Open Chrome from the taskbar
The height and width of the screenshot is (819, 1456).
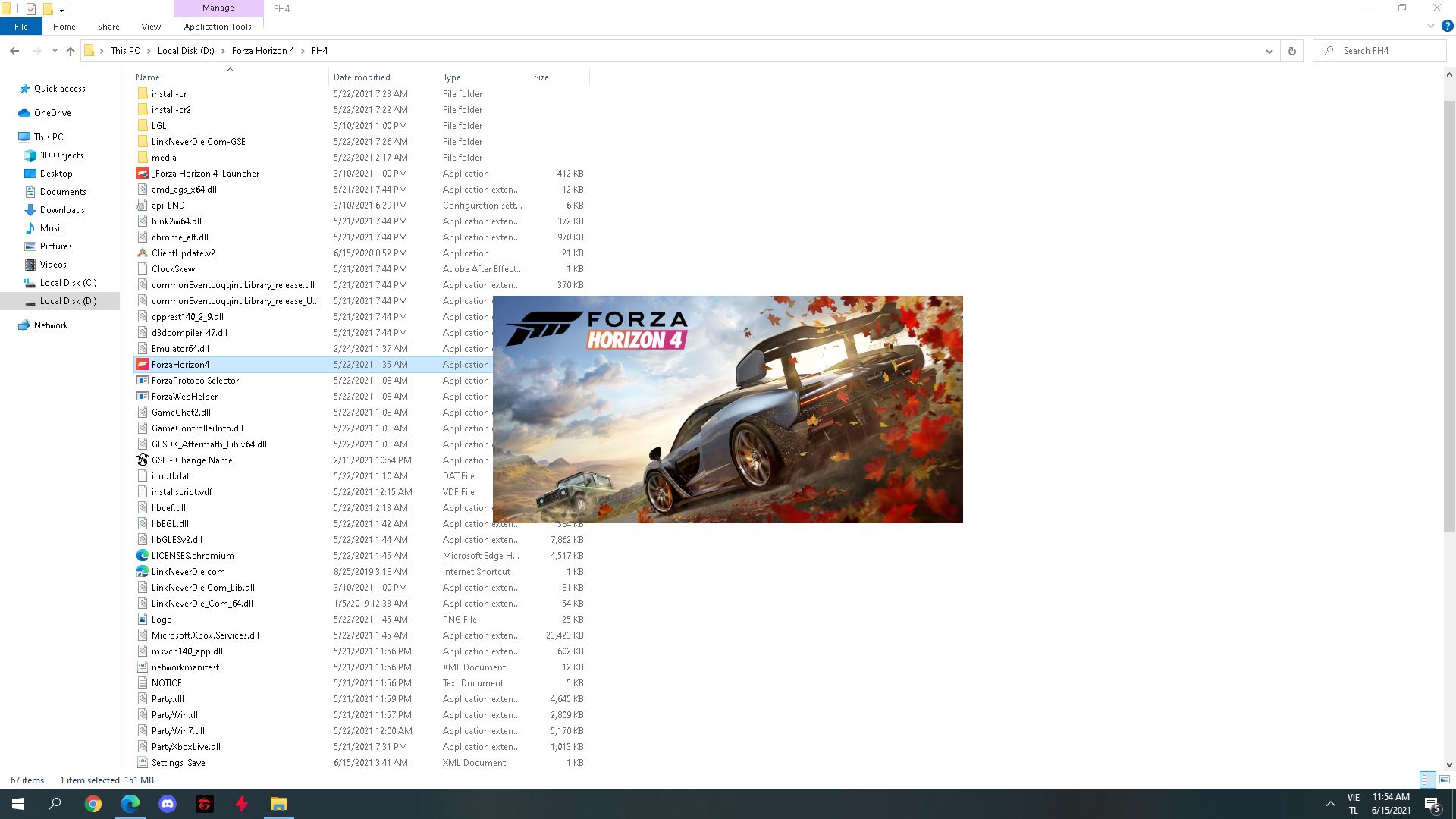tap(93, 803)
